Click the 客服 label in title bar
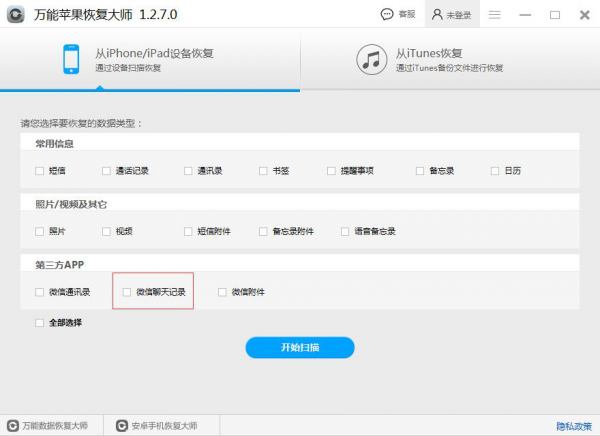Image resolution: width=600 pixels, height=436 pixels. (x=407, y=15)
